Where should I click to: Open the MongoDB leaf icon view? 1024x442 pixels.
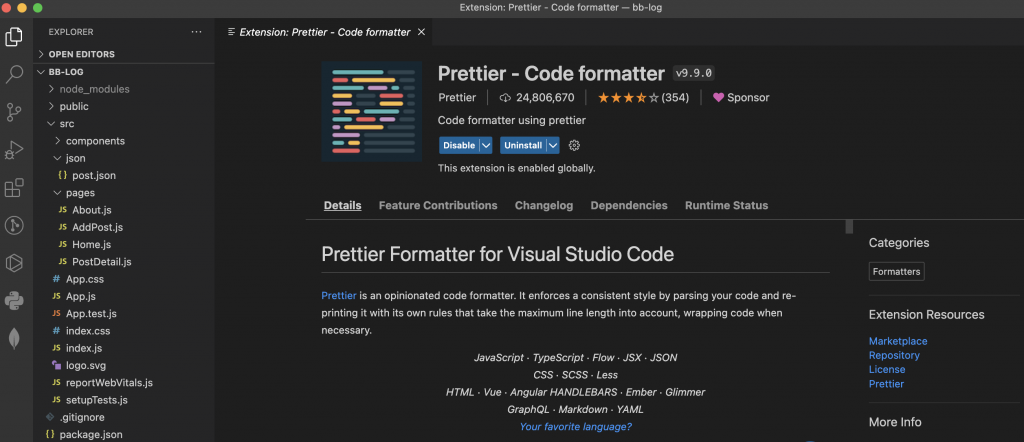tap(14, 338)
